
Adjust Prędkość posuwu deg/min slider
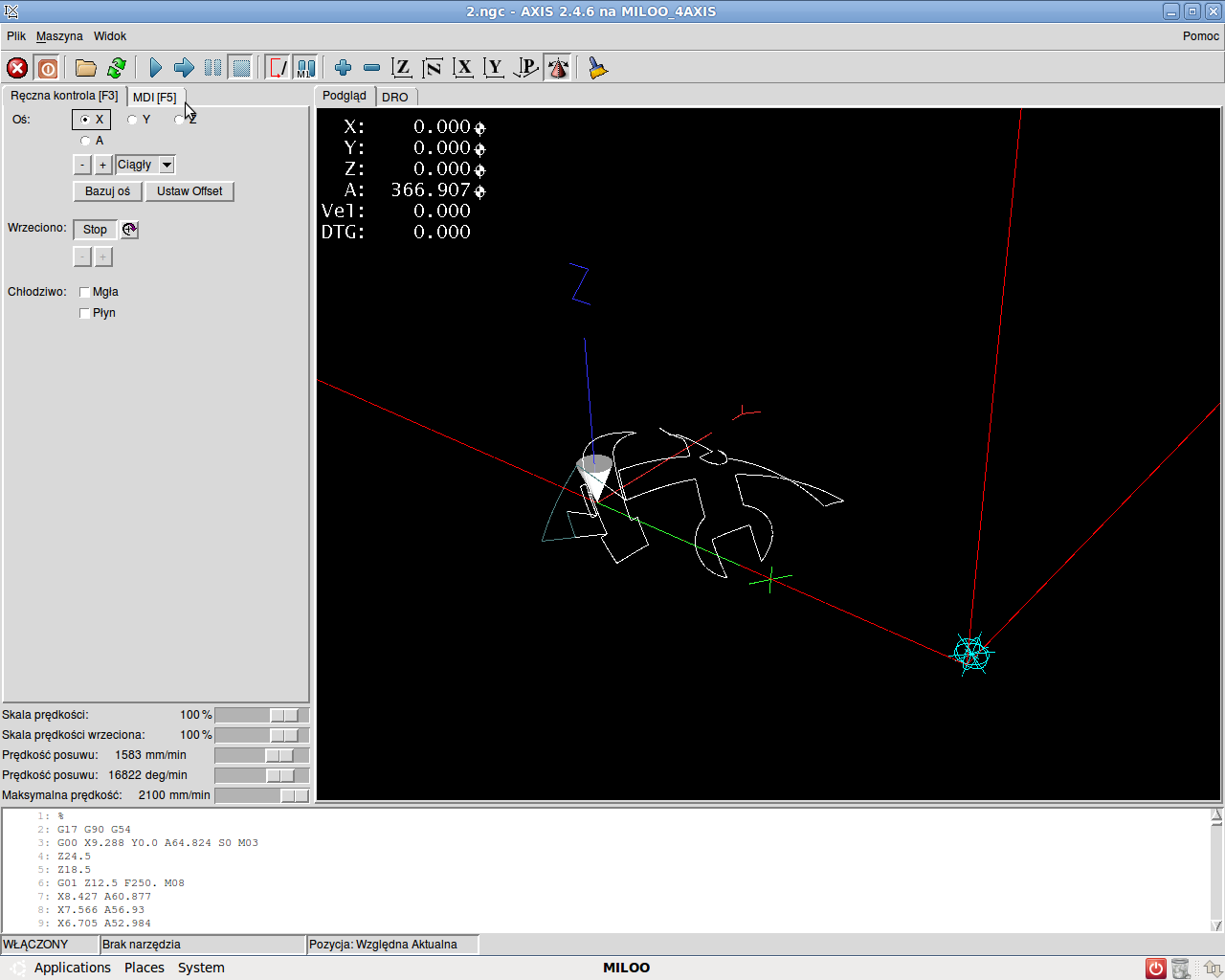click(262, 775)
